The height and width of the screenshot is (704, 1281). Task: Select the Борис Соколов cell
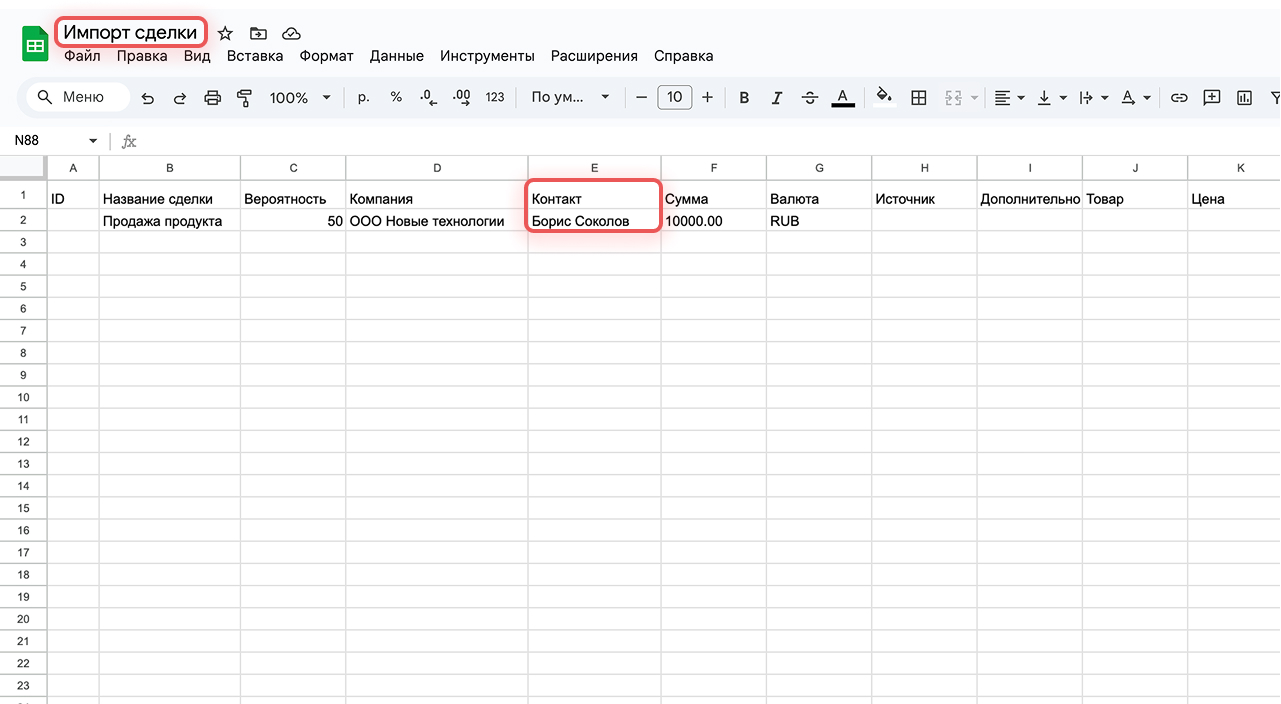point(594,220)
